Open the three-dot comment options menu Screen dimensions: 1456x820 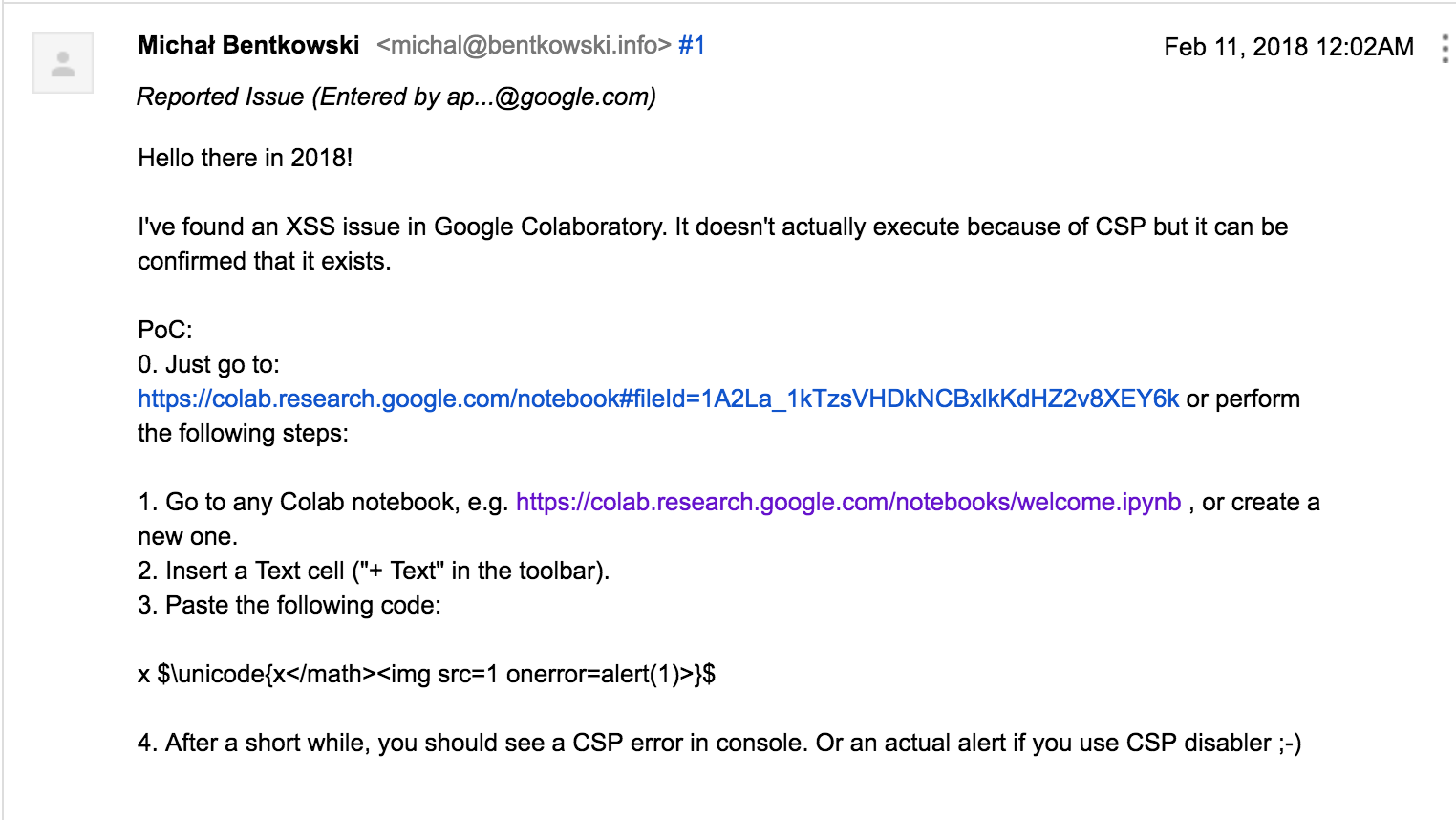pos(1444,49)
